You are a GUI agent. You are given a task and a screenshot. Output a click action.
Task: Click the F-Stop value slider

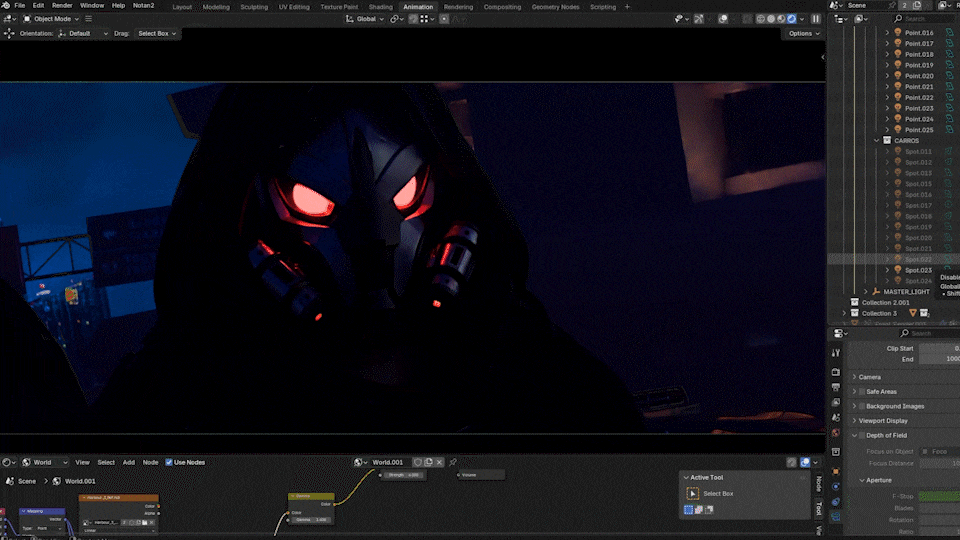point(940,497)
